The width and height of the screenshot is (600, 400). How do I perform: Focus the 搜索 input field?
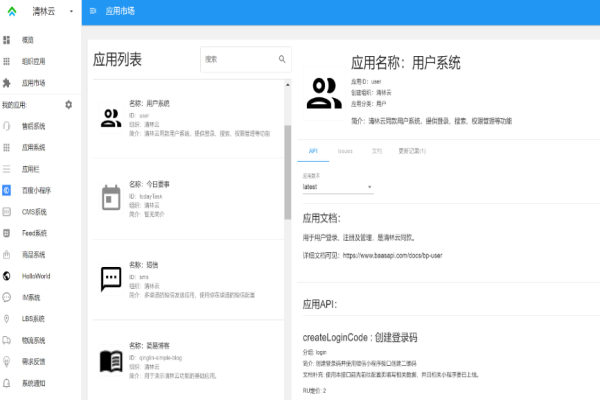click(x=246, y=59)
